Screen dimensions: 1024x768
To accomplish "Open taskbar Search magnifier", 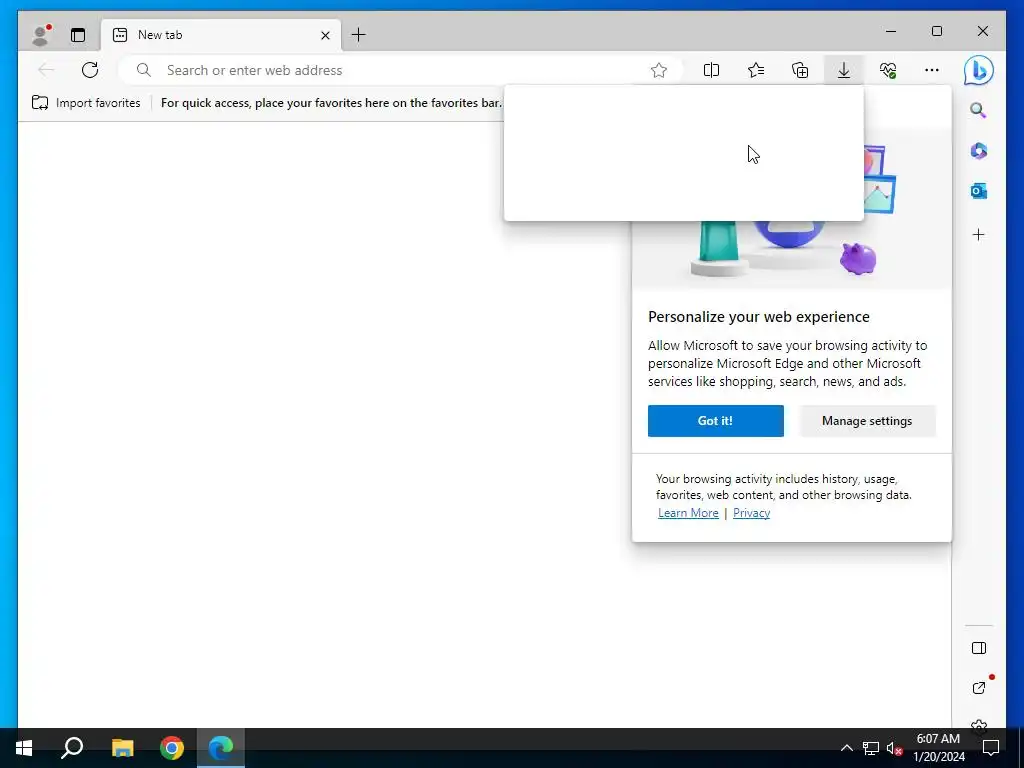I will click(x=72, y=748).
